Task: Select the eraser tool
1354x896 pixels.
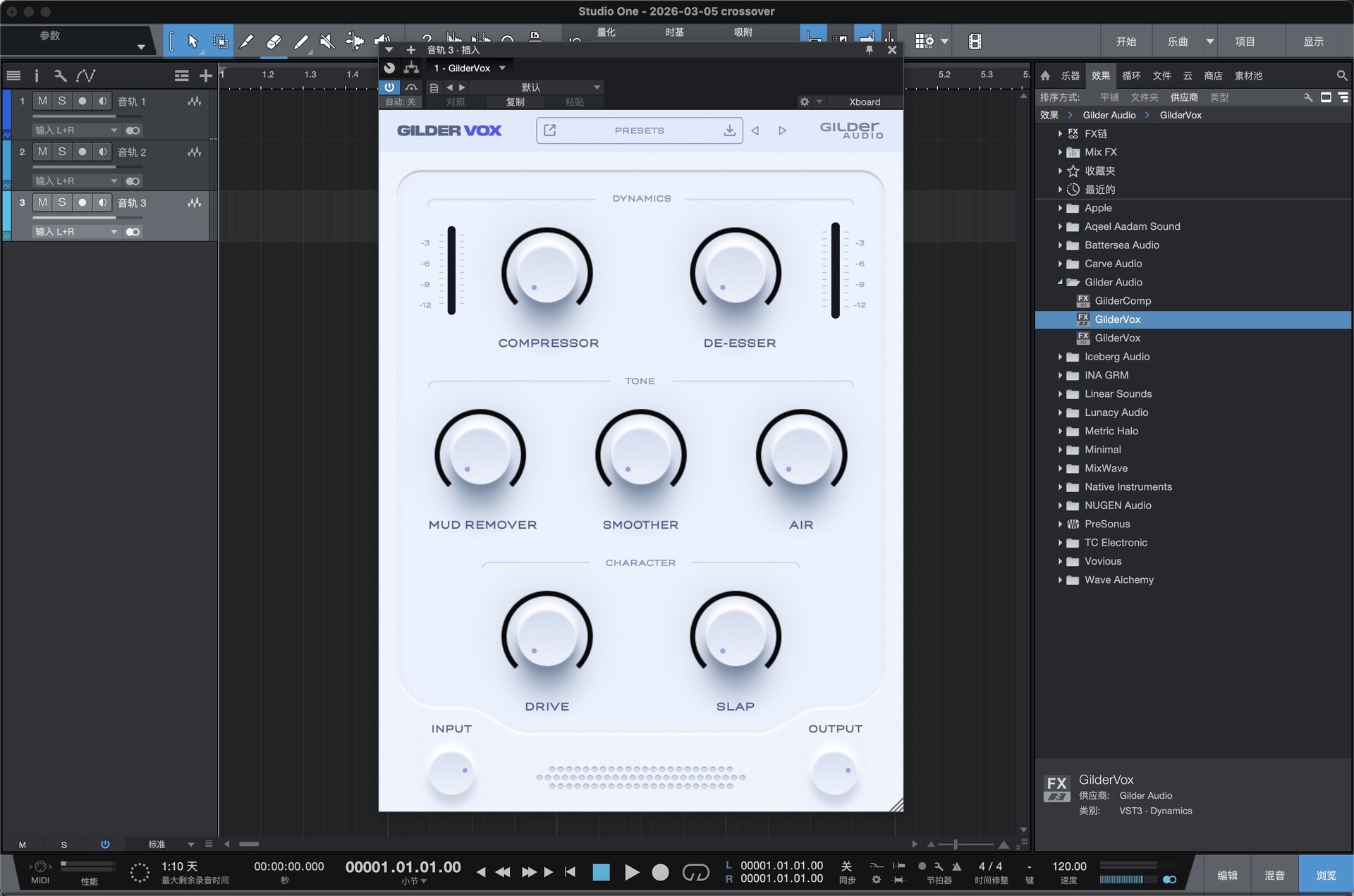Action: [274, 40]
